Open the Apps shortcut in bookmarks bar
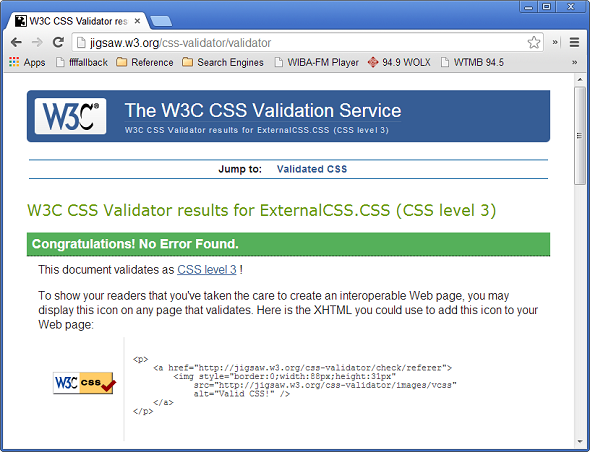 tap(27, 62)
